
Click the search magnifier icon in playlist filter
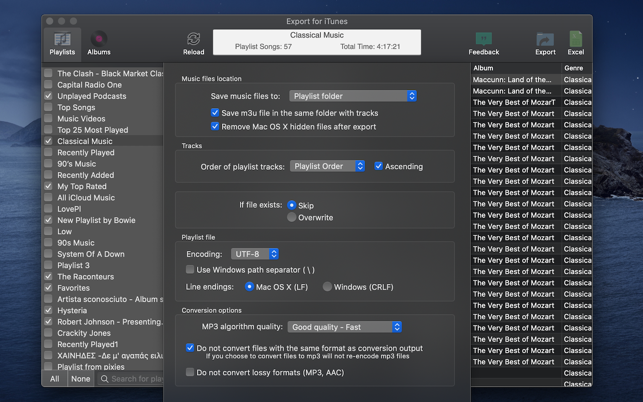105,379
